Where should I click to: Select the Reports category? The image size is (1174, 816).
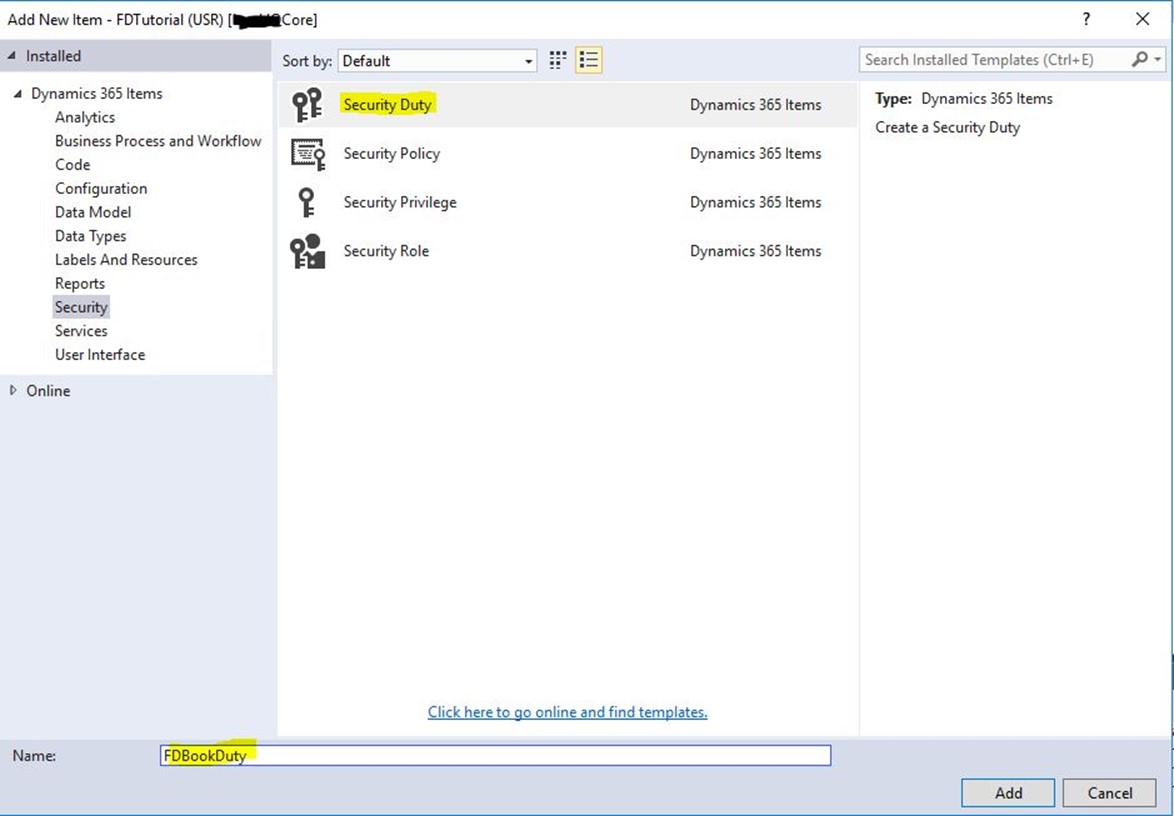click(79, 284)
